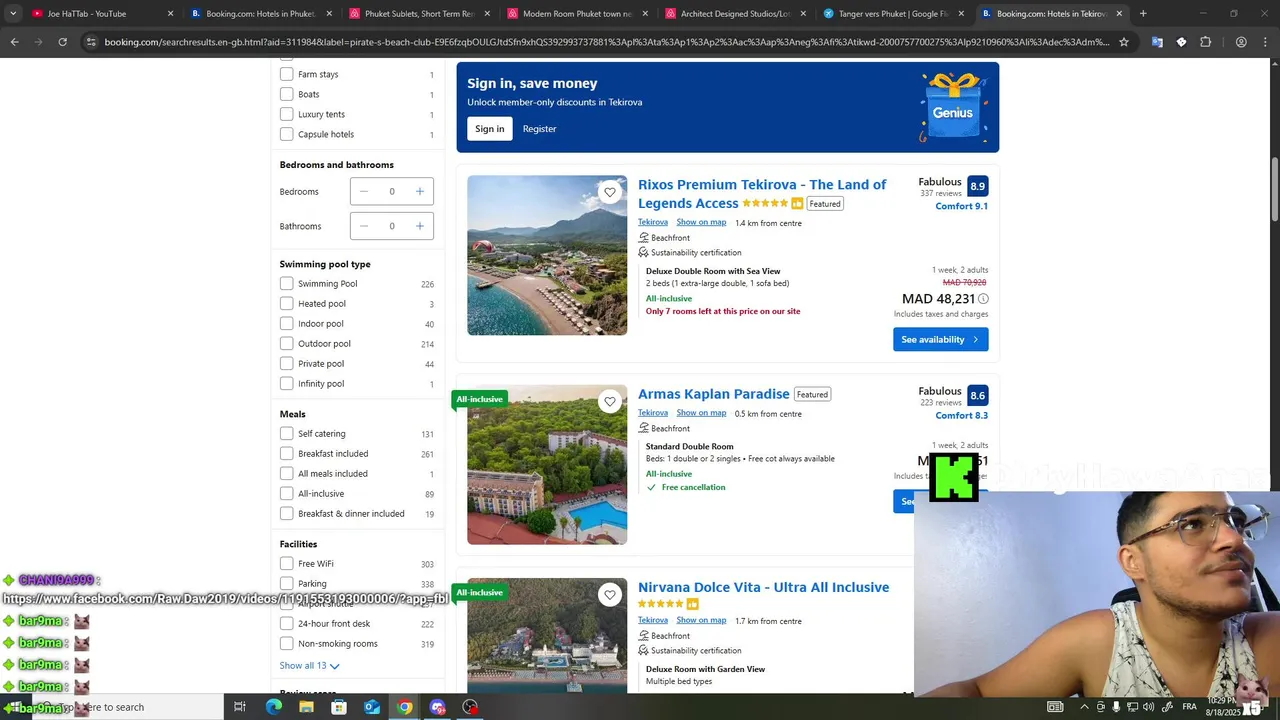This screenshot has height=720, width=1280.
Task: Check the Infinity pool filter
Action: click(x=287, y=384)
